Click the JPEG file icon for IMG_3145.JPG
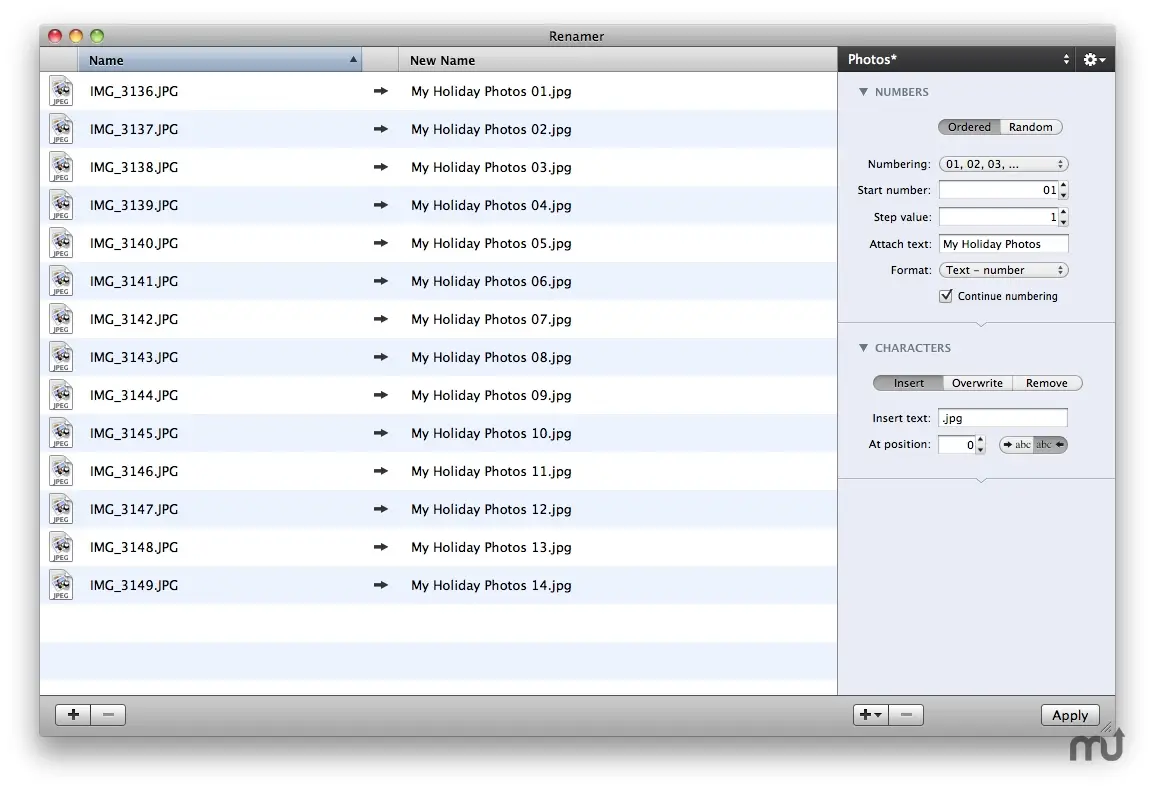Image resolution: width=1155 pixels, height=791 pixels. coord(61,433)
